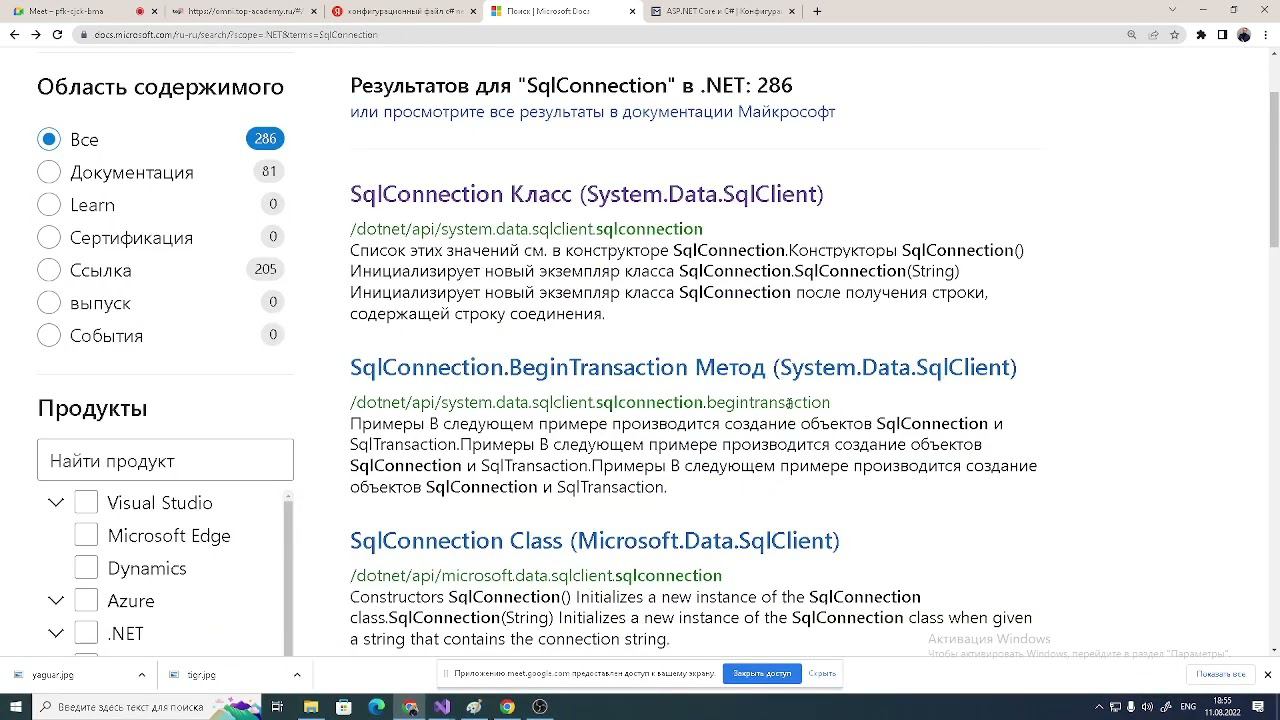Open the paint palette app on the taskbar

[474, 707]
